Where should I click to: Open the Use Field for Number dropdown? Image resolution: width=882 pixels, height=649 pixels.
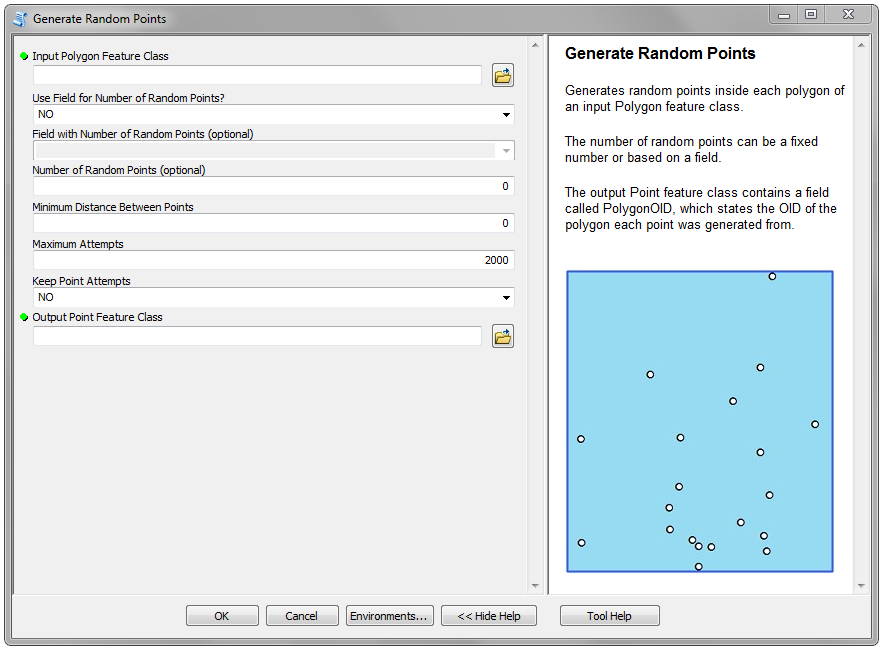click(506, 114)
